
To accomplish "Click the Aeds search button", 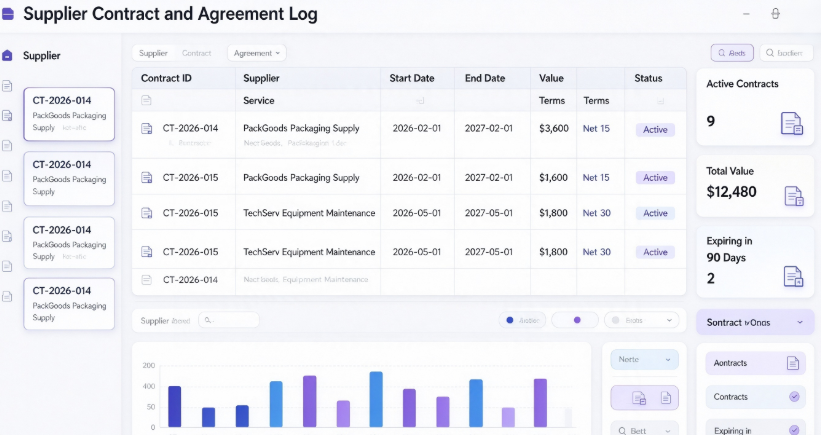I will pyautogui.click(x=732, y=53).
